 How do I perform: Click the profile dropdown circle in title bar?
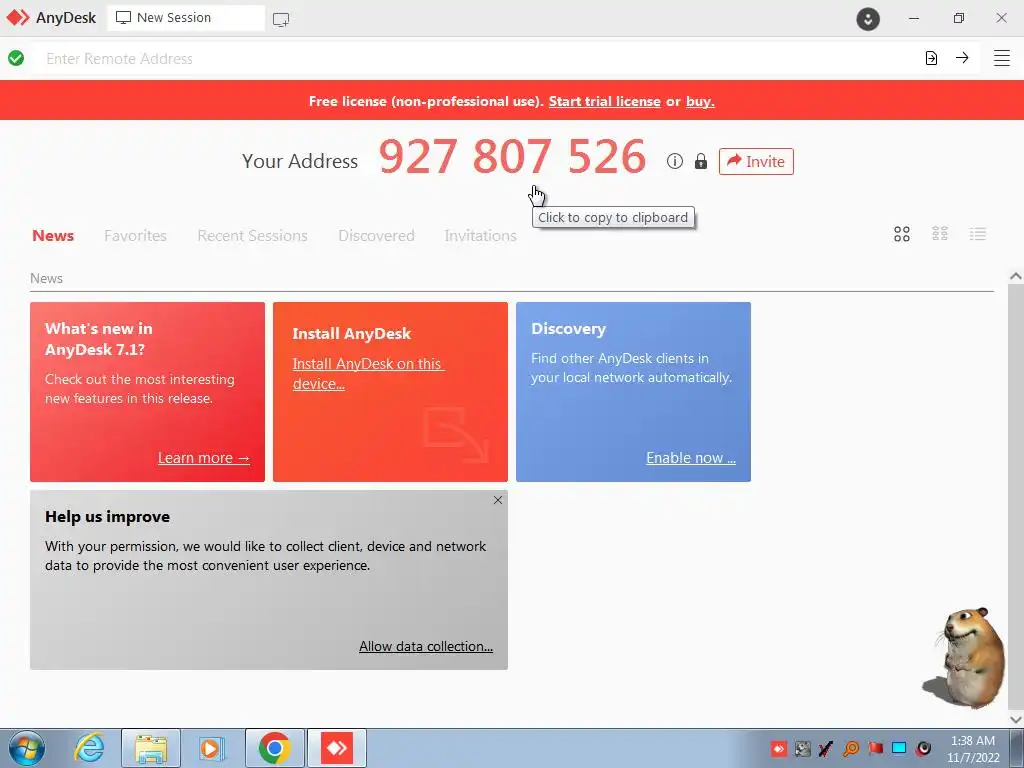(x=868, y=19)
